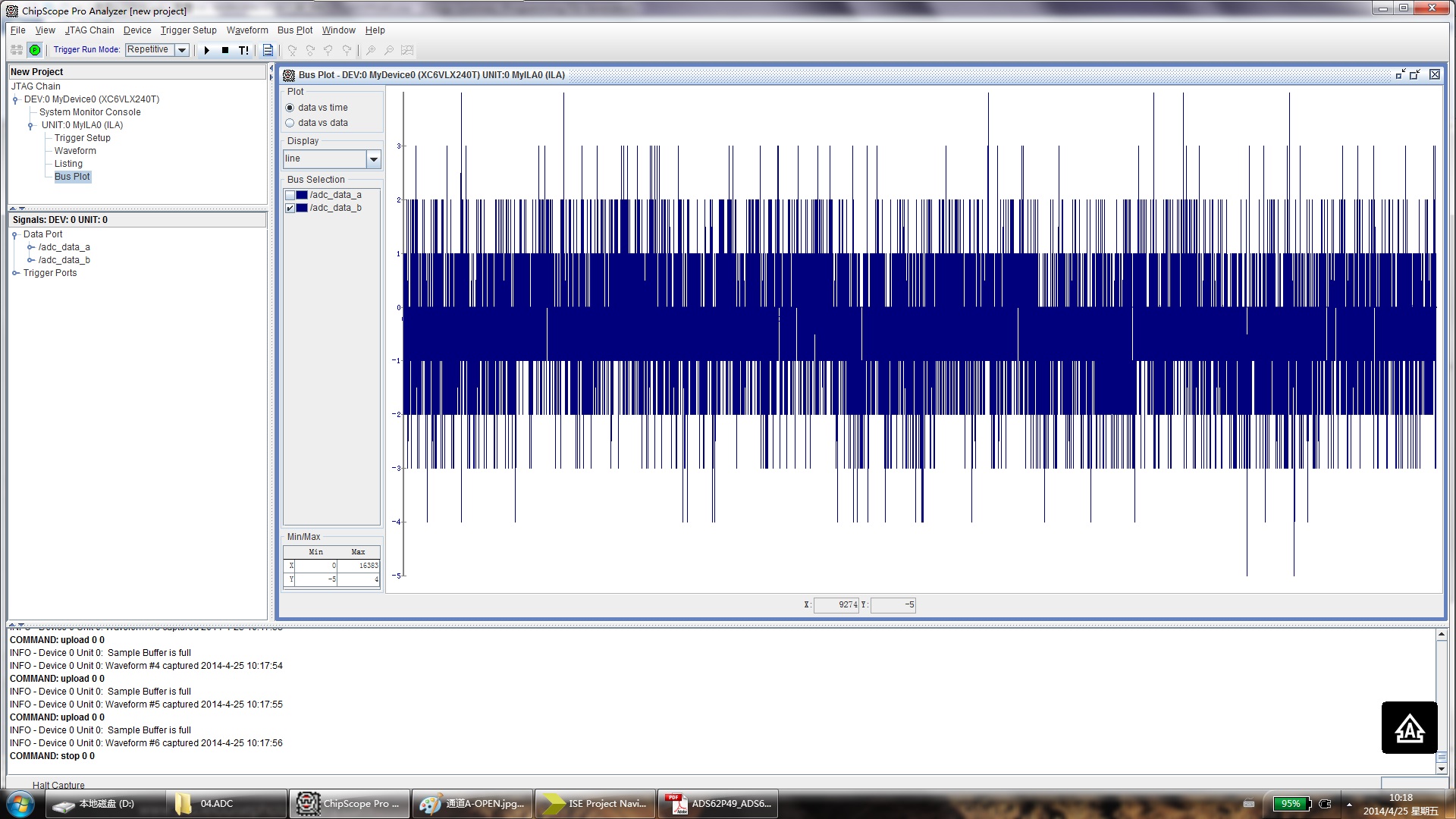Click the X Min value cell
1456x819 pixels.
[316, 566]
